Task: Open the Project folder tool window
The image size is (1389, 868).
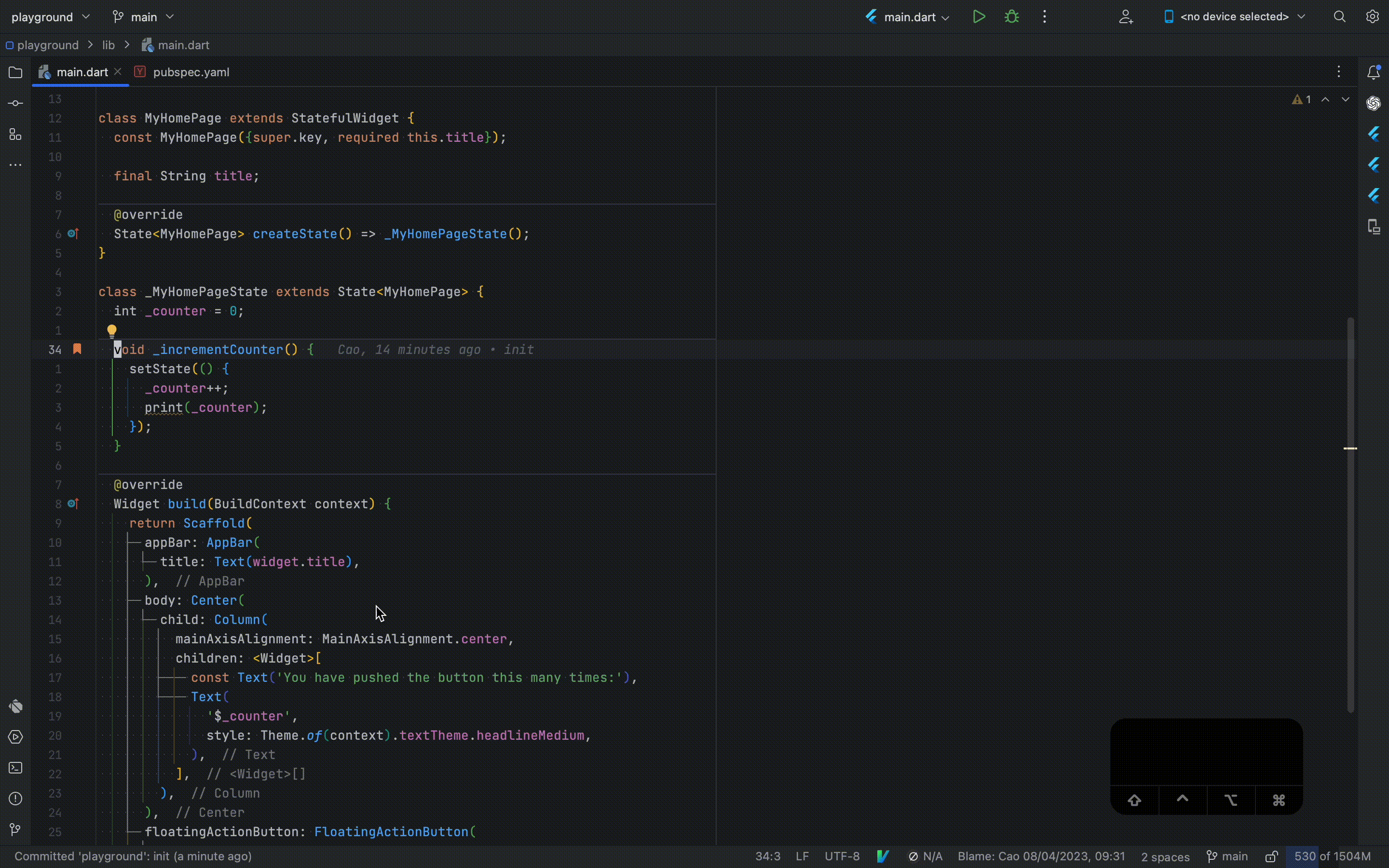Action: (15, 73)
